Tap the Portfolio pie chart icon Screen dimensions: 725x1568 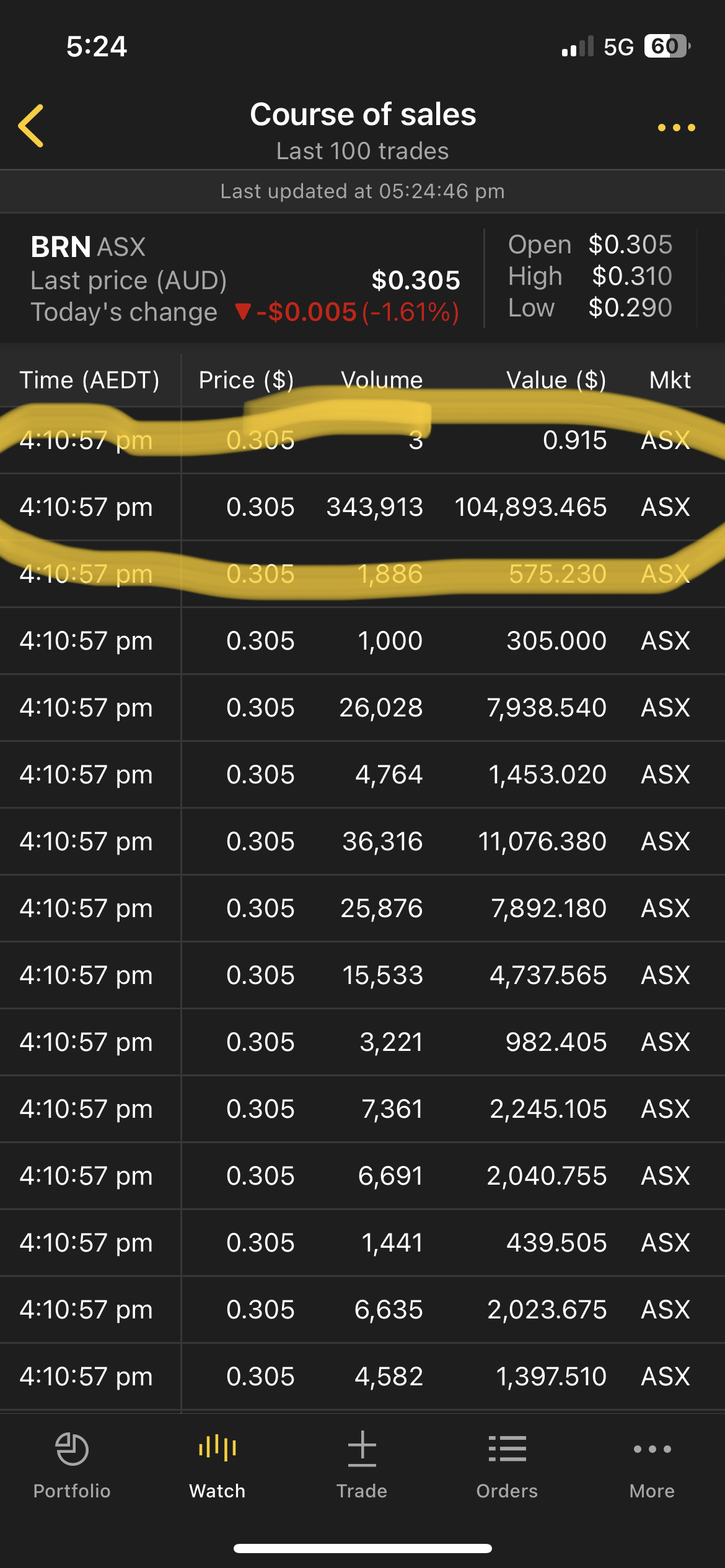click(72, 1449)
